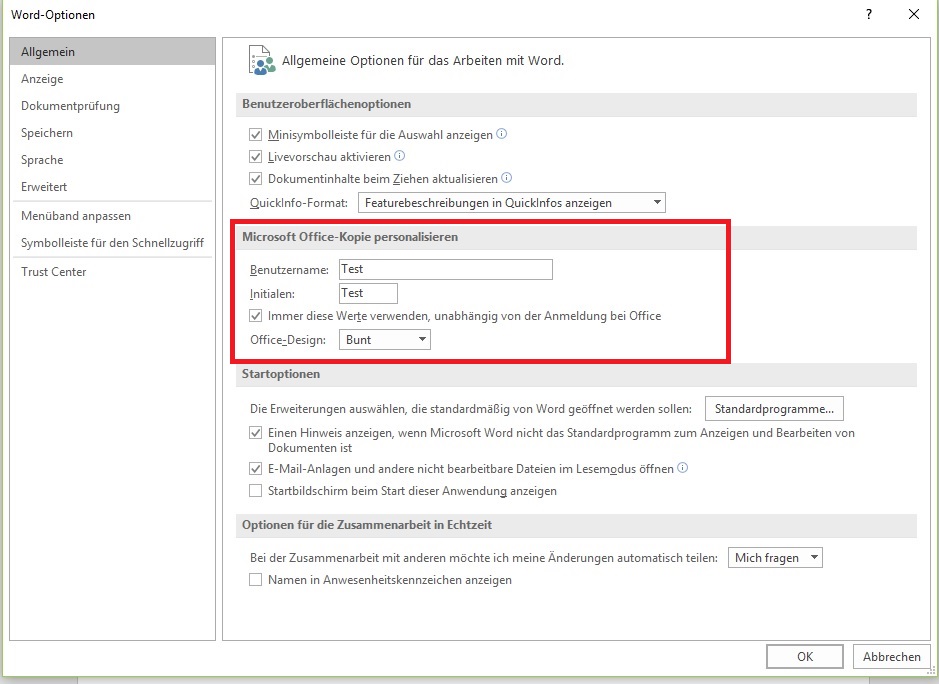Uncheck E-Mail-Anlagen im Lesemodus öffnen

(x=256, y=468)
